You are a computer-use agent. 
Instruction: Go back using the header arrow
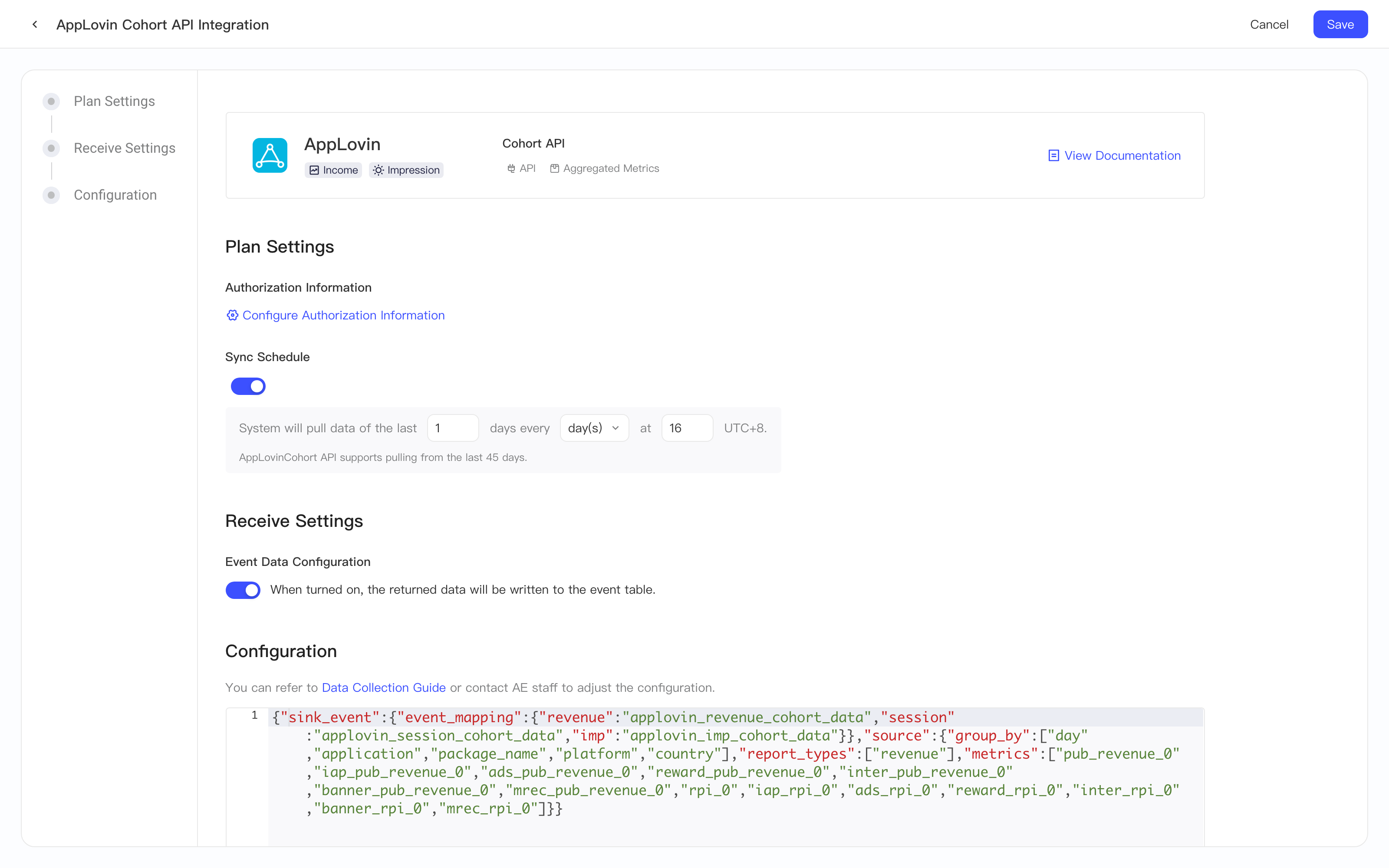pyautogui.click(x=35, y=24)
